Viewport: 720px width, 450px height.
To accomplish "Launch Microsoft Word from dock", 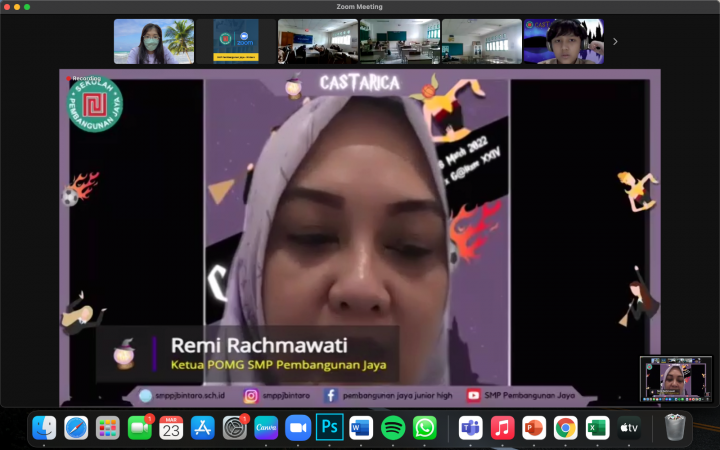I will (x=361, y=428).
